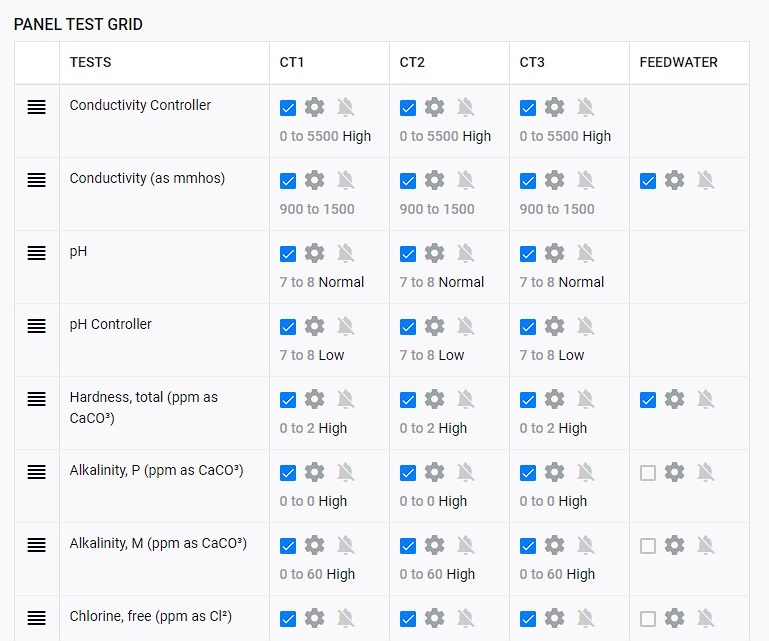Uncheck pH Controller checkbox for CT3
The height and width of the screenshot is (641, 769).
pos(528,327)
